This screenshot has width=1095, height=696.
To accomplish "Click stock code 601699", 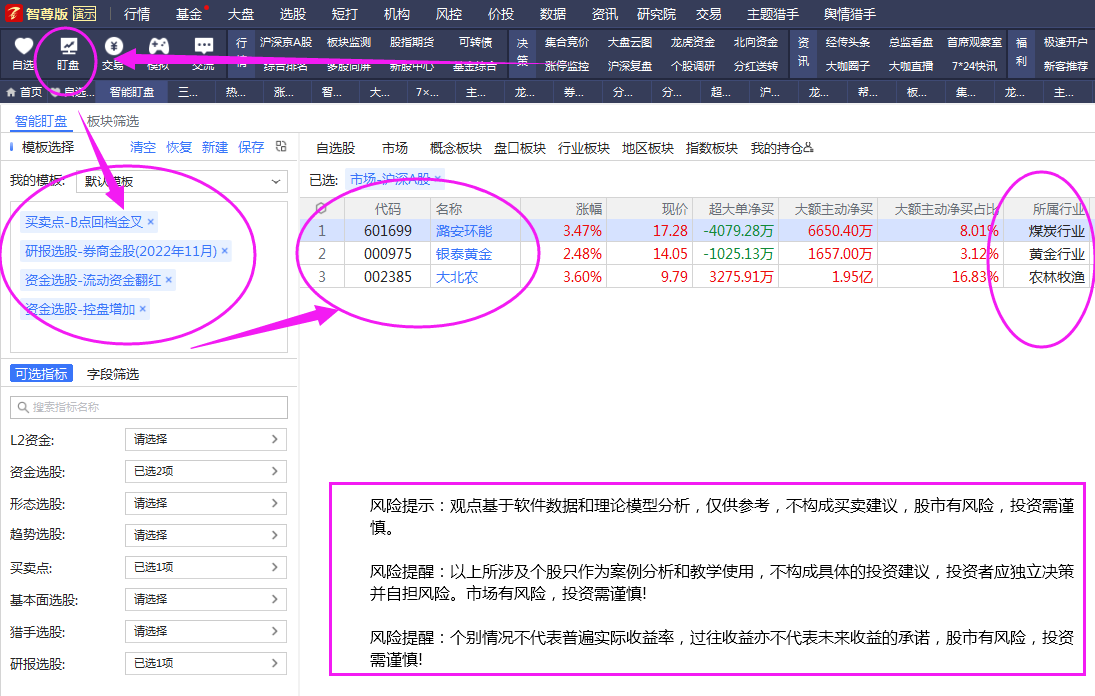I will 388,231.
